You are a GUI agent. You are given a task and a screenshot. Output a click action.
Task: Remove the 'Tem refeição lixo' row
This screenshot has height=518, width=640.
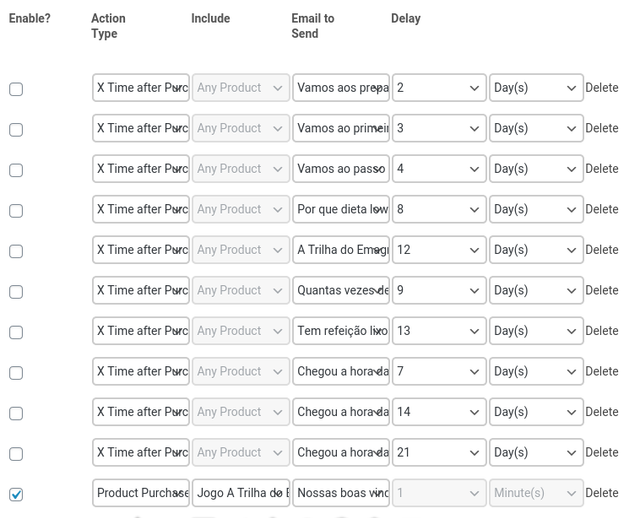[x=602, y=331]
